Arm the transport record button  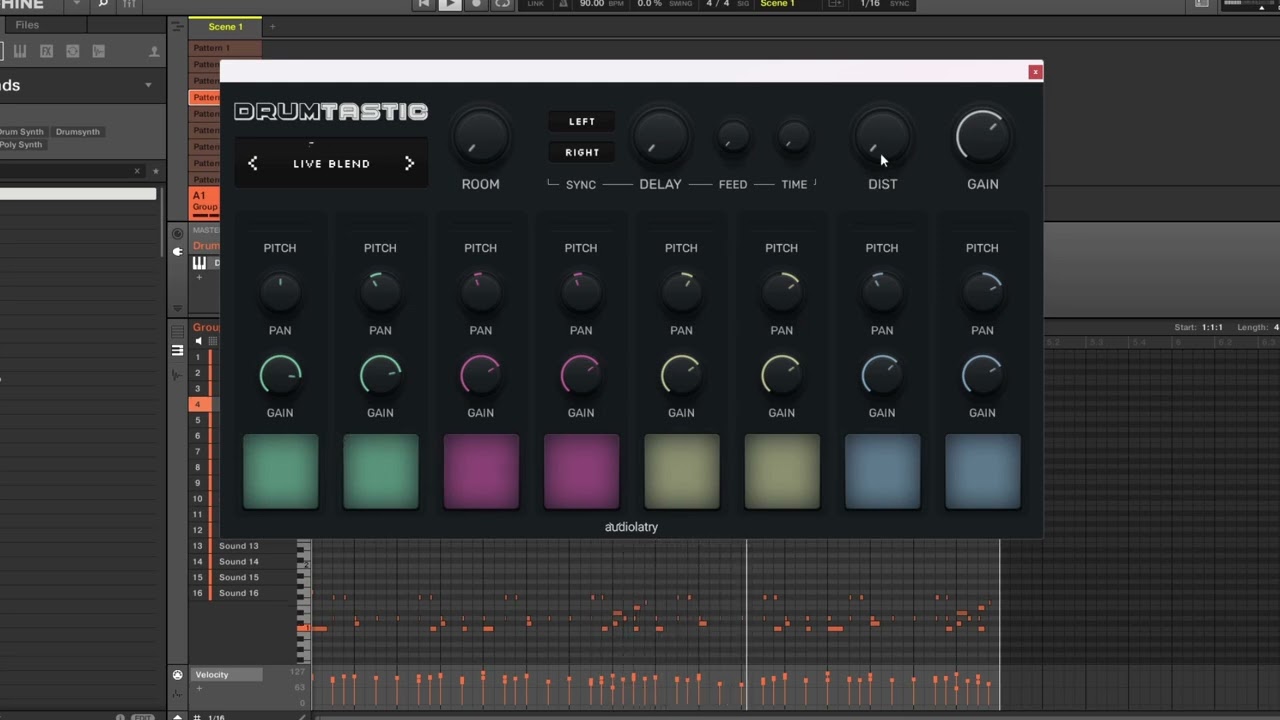[x=476, y=4]
